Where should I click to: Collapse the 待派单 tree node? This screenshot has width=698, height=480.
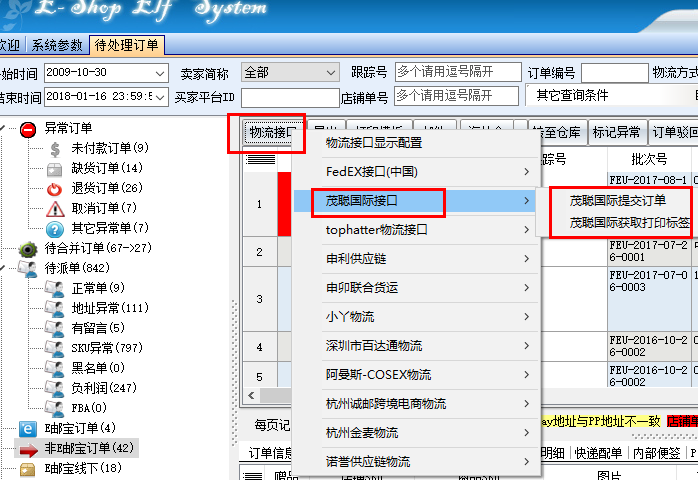click(2, 268)
